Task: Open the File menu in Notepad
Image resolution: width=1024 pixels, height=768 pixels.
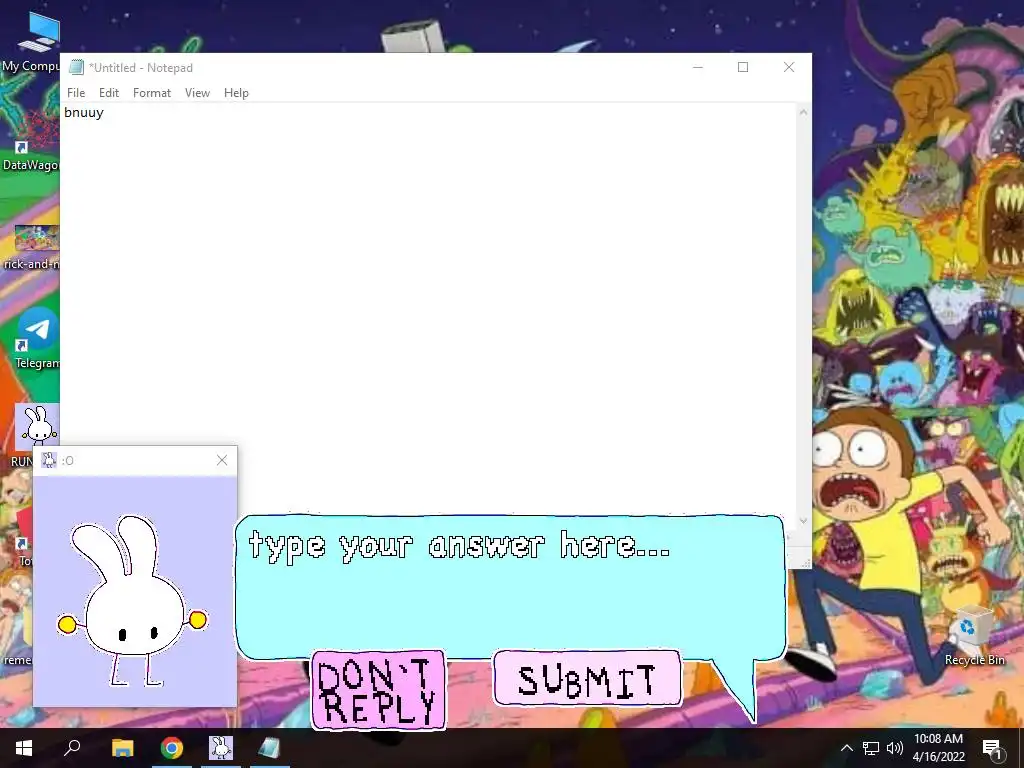Action: 76,93
